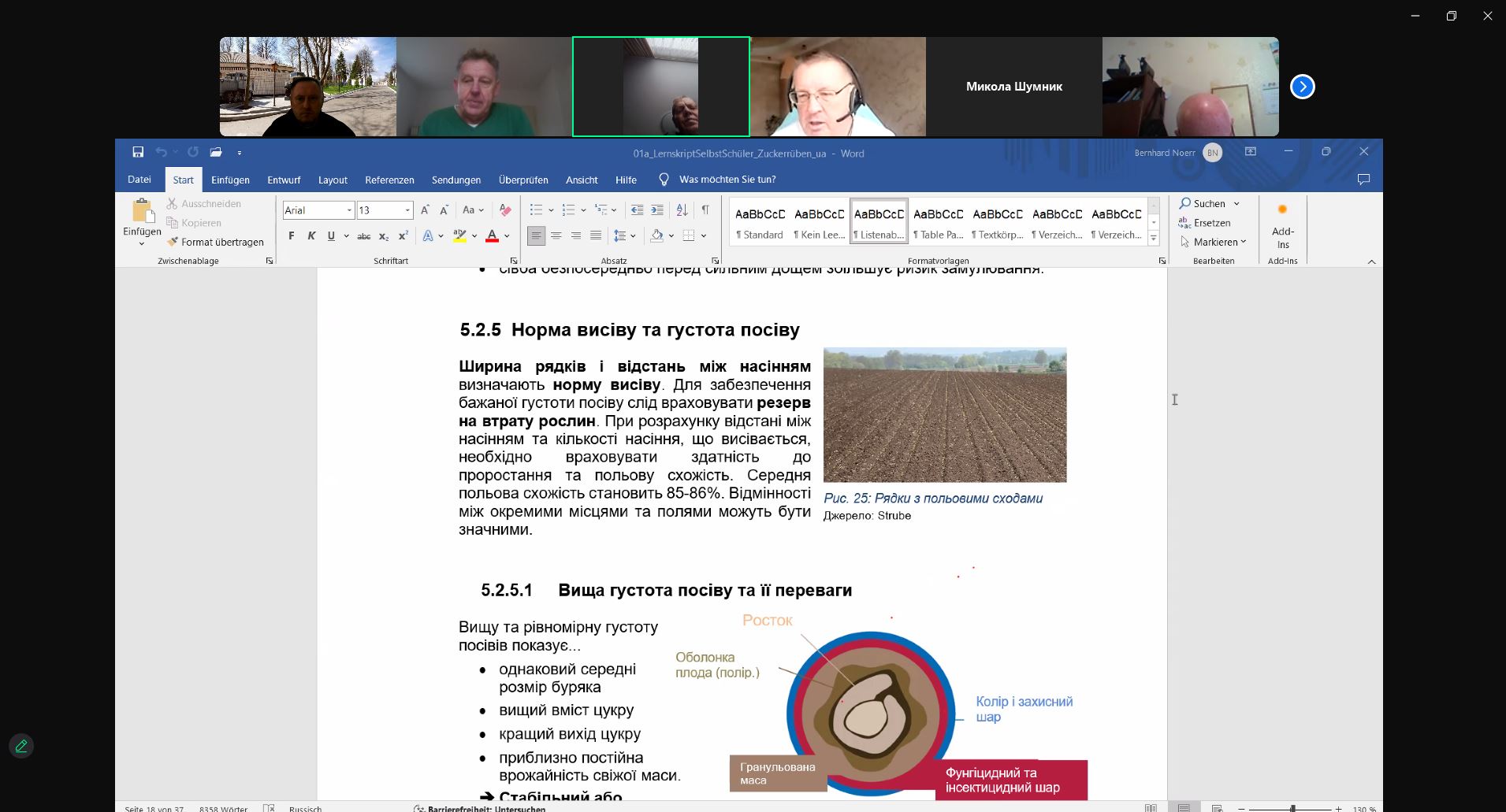Click the Einfügen paste icon
Image resolution: width=1506 pixels, height=812 pixels.
coord(142,211)
